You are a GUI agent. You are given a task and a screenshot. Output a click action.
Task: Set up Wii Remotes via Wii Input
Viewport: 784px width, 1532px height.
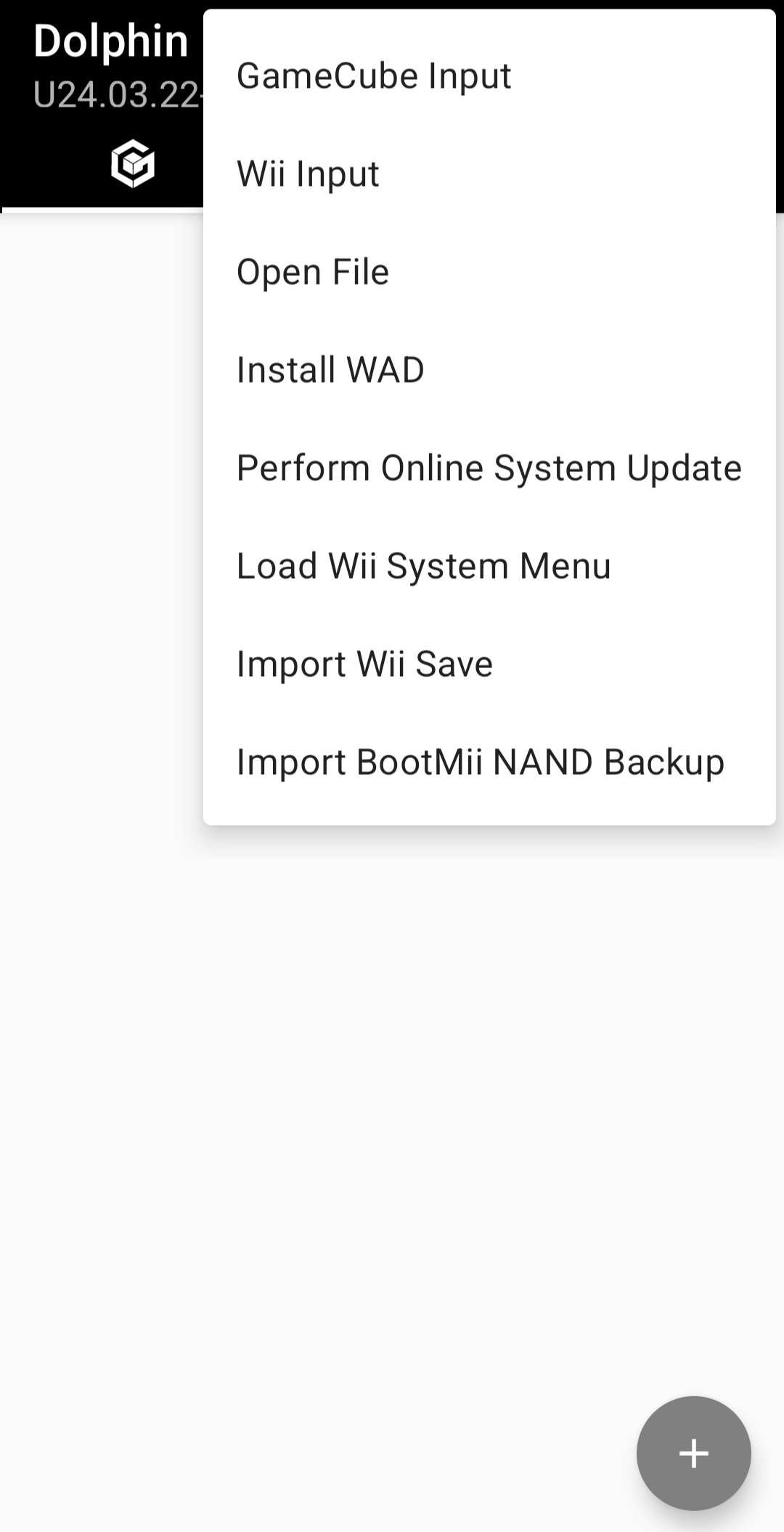point(308,174)
